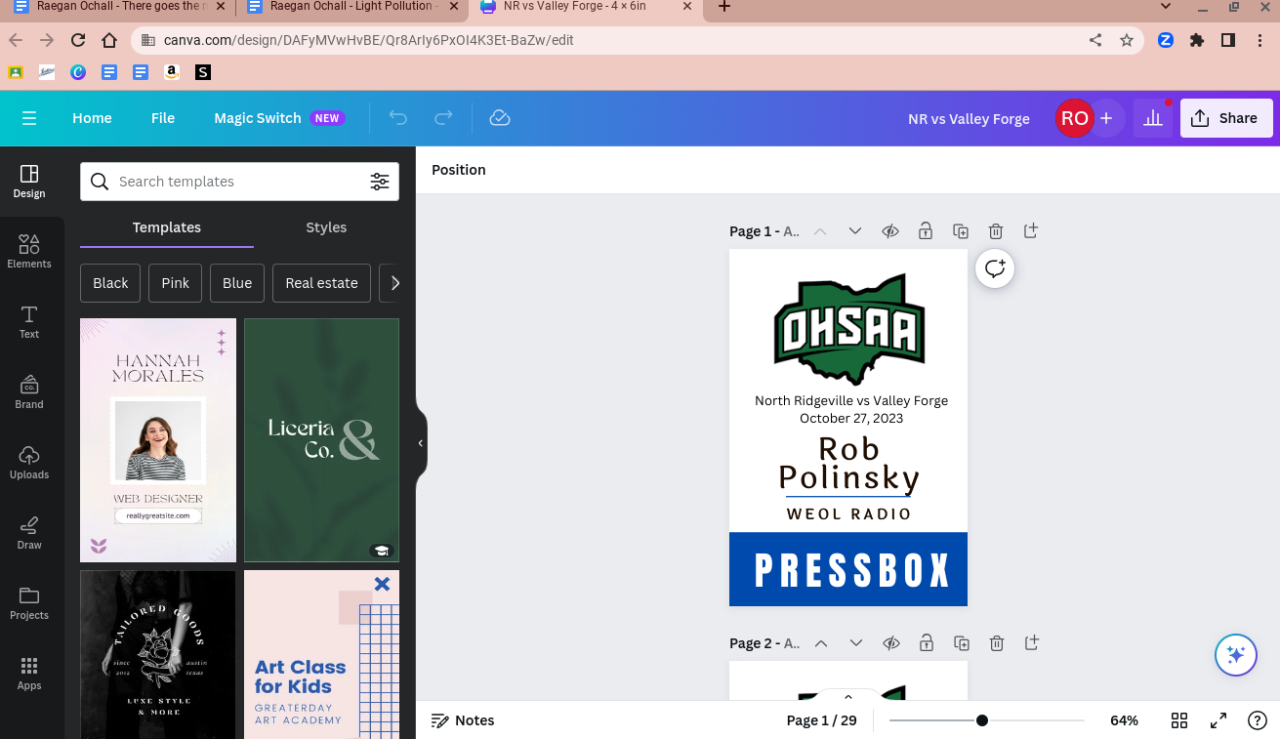
Task: Collapse the templates side panel
Action: [421, 443]
